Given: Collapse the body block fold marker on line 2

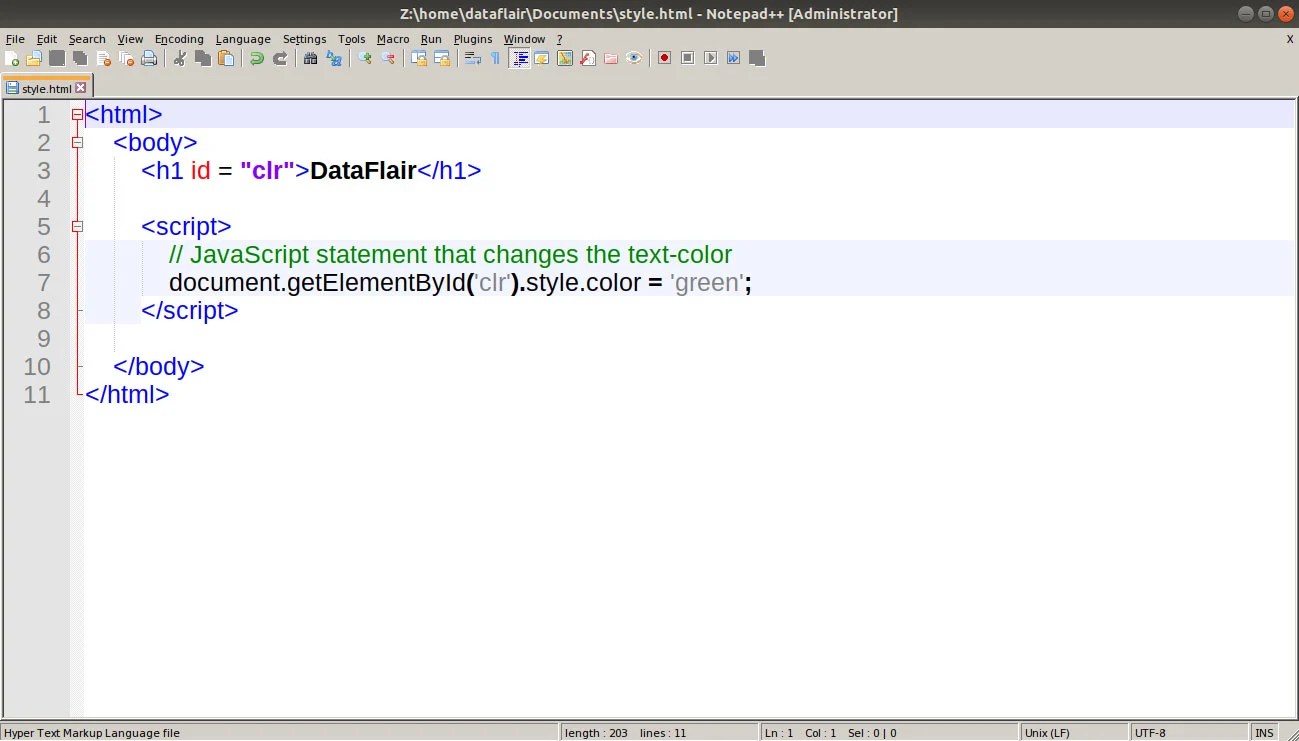Looking at the screenshot, I should (x=77, y=143).
